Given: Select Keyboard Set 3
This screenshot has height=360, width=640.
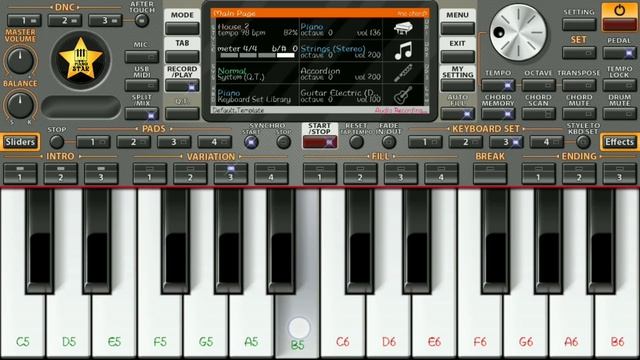Looking at the screenshot, I should (506, 142).
